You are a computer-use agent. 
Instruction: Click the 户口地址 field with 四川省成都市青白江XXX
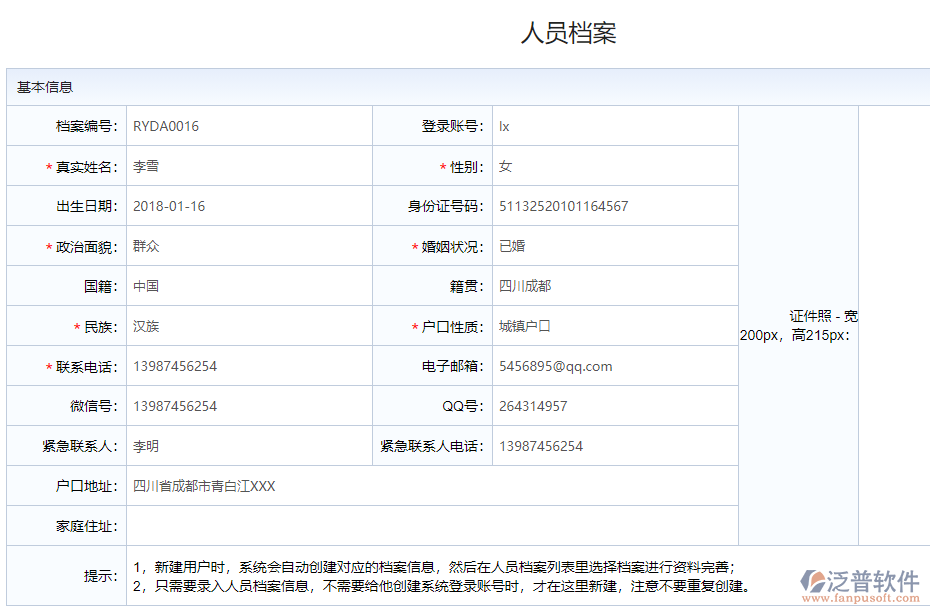pyautogui.click(x=431, y=486)
